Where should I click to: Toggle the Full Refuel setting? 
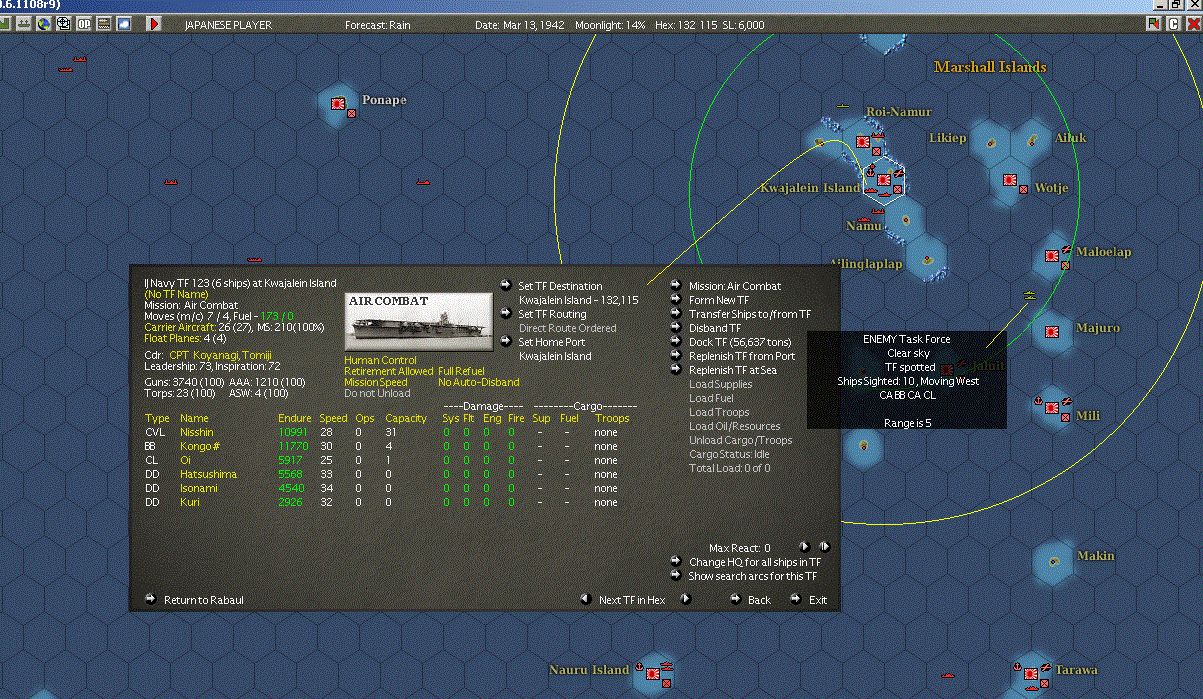(x=461, y=371)
